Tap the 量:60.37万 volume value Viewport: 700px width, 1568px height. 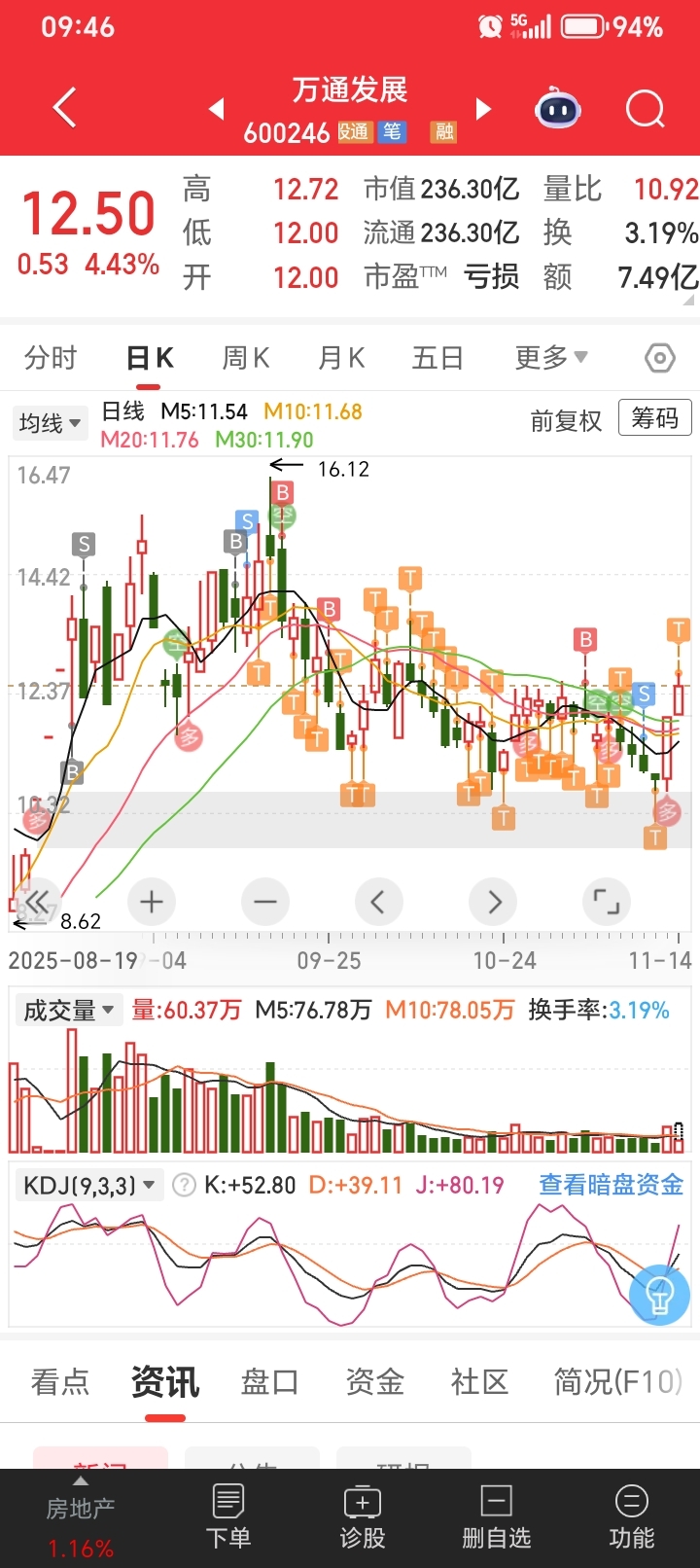click(x=187, y=1011)
